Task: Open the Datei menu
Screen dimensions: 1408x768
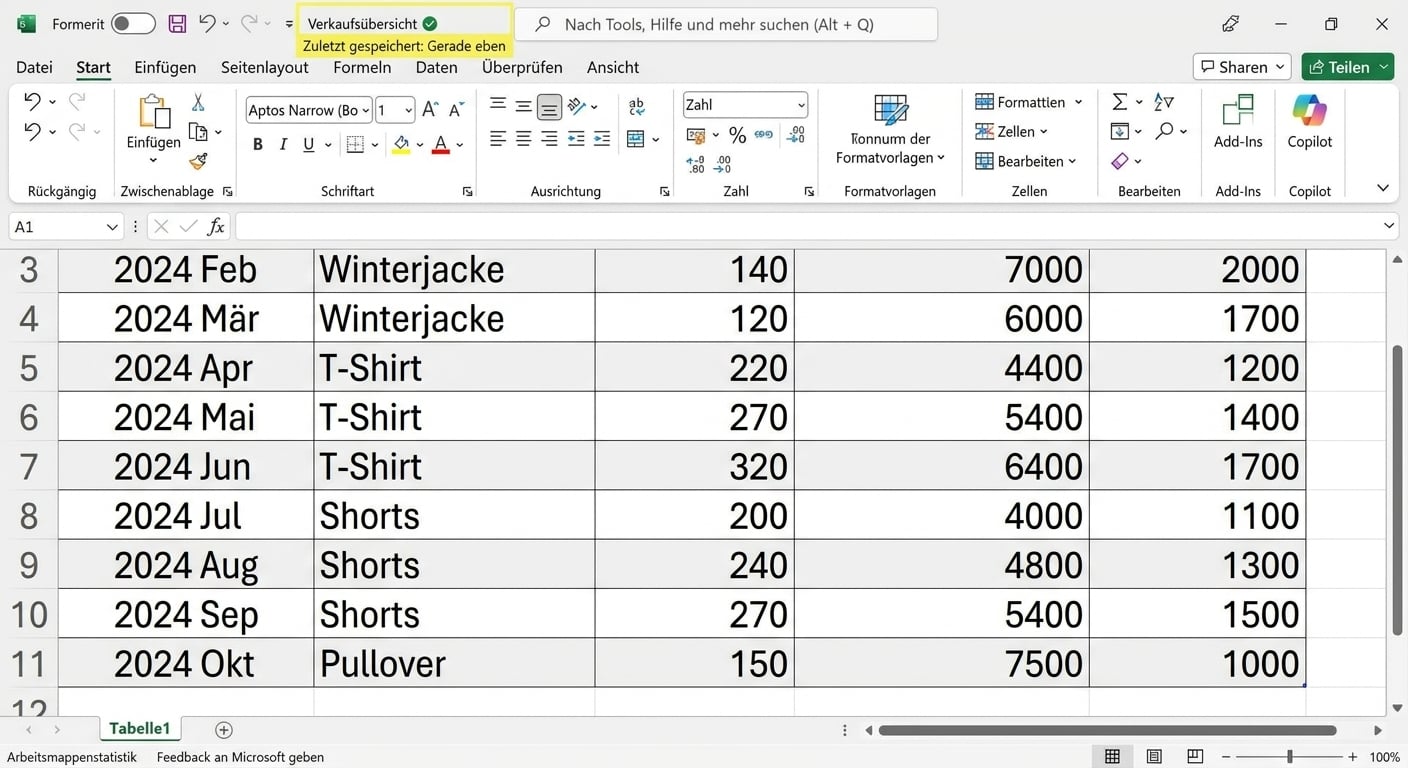Action: (34, 67)
